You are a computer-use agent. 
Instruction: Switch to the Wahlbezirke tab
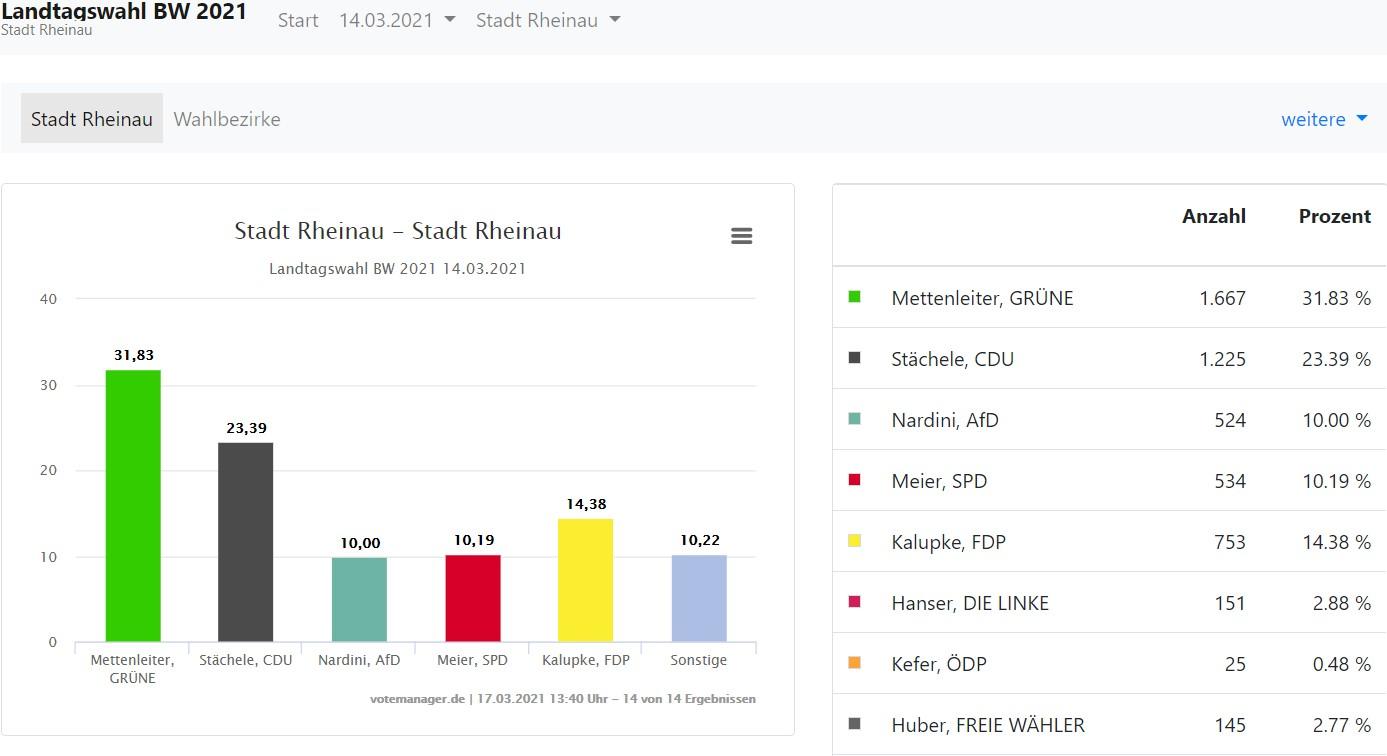tap(227, 118)
